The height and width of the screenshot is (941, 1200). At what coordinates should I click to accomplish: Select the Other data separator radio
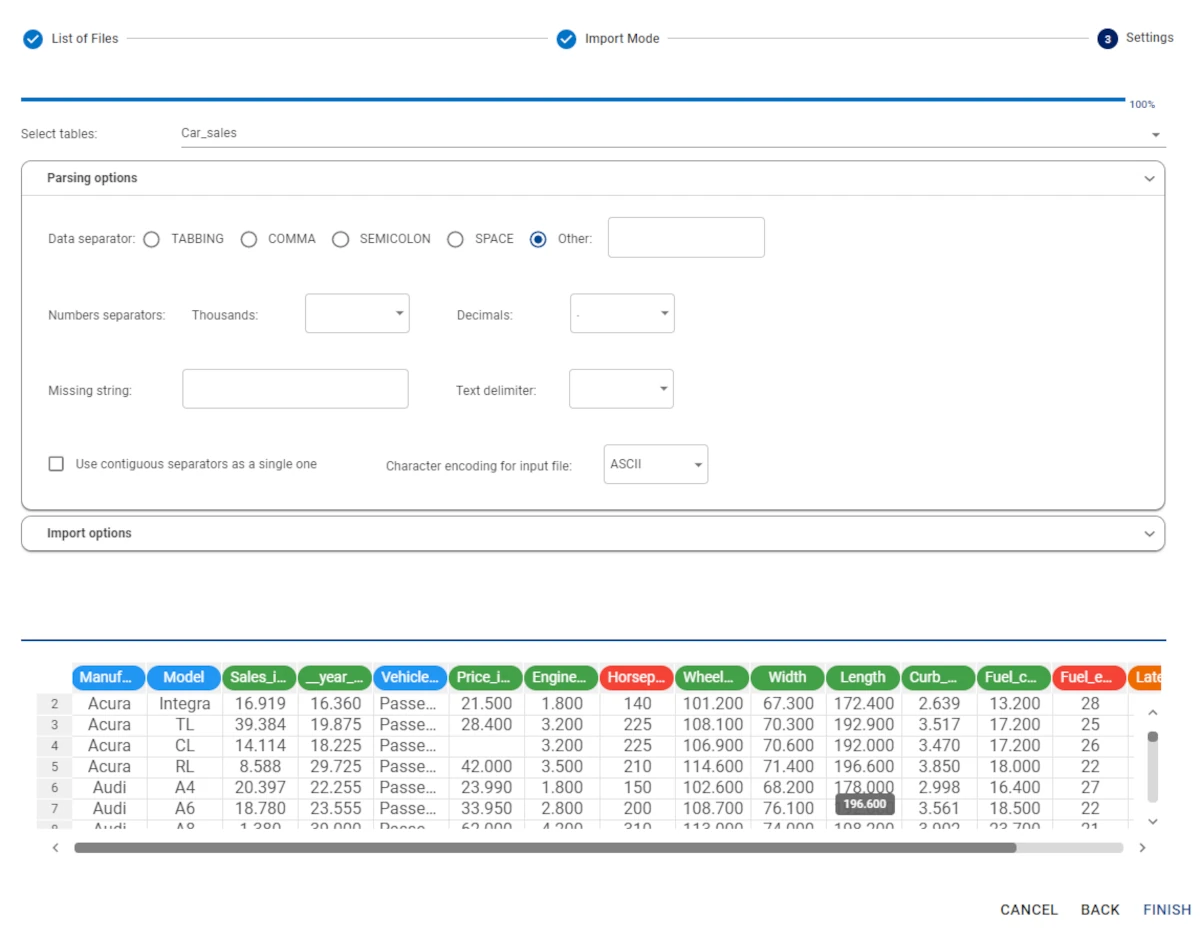(x=538, y=240)
